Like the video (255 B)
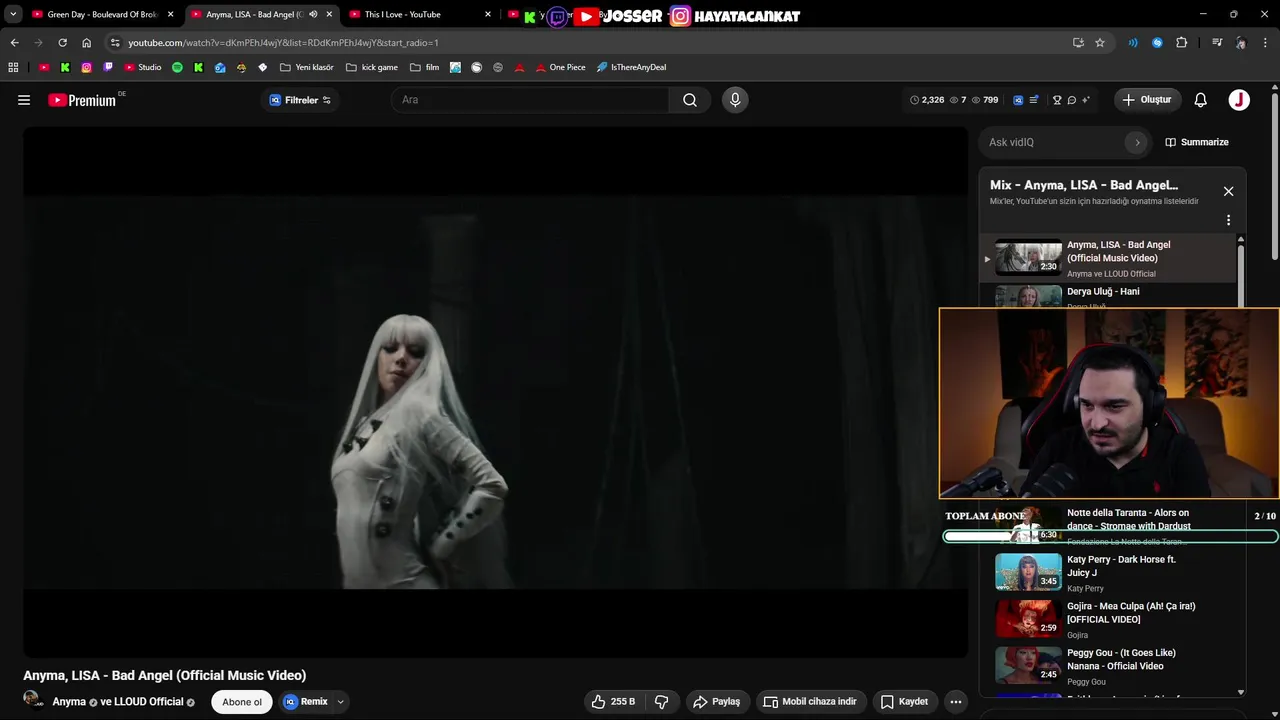This screenshot has height=720, width=1280. point(613,702)
